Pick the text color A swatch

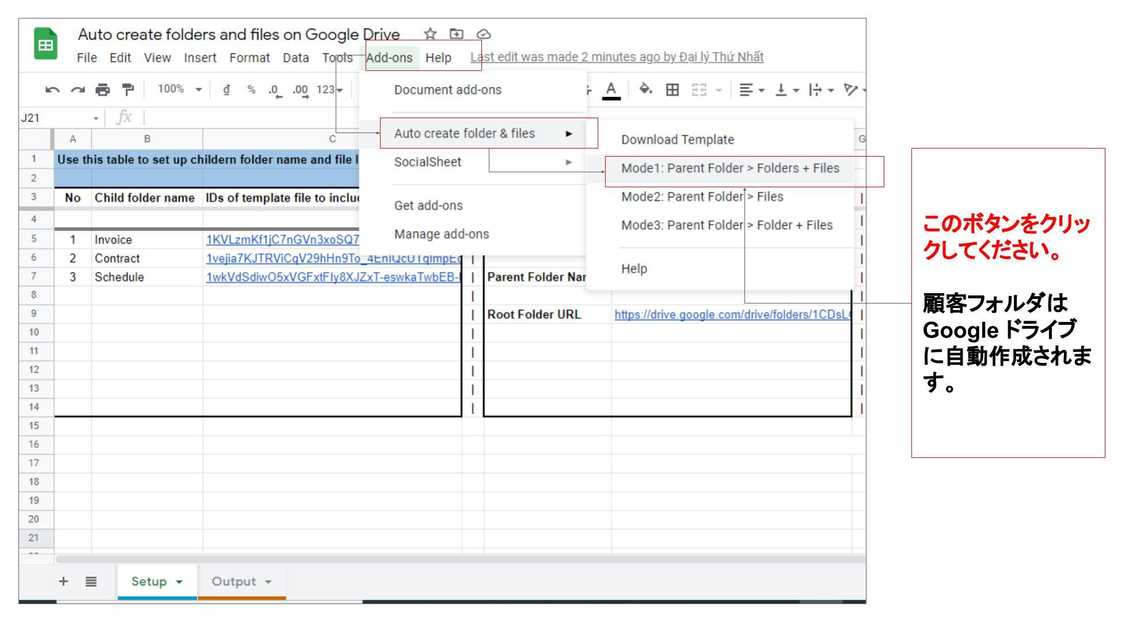point(611,90)
